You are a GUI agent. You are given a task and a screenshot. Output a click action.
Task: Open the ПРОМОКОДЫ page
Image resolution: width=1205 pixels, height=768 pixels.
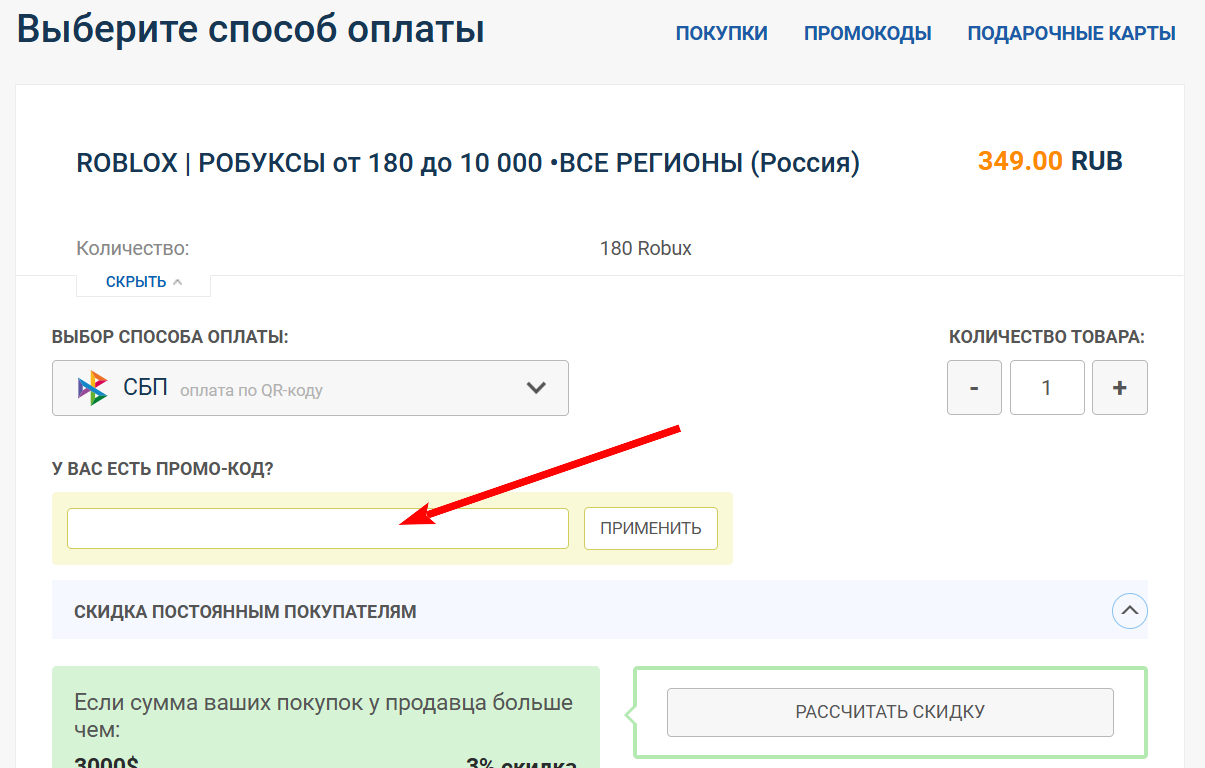click(867, 32)
